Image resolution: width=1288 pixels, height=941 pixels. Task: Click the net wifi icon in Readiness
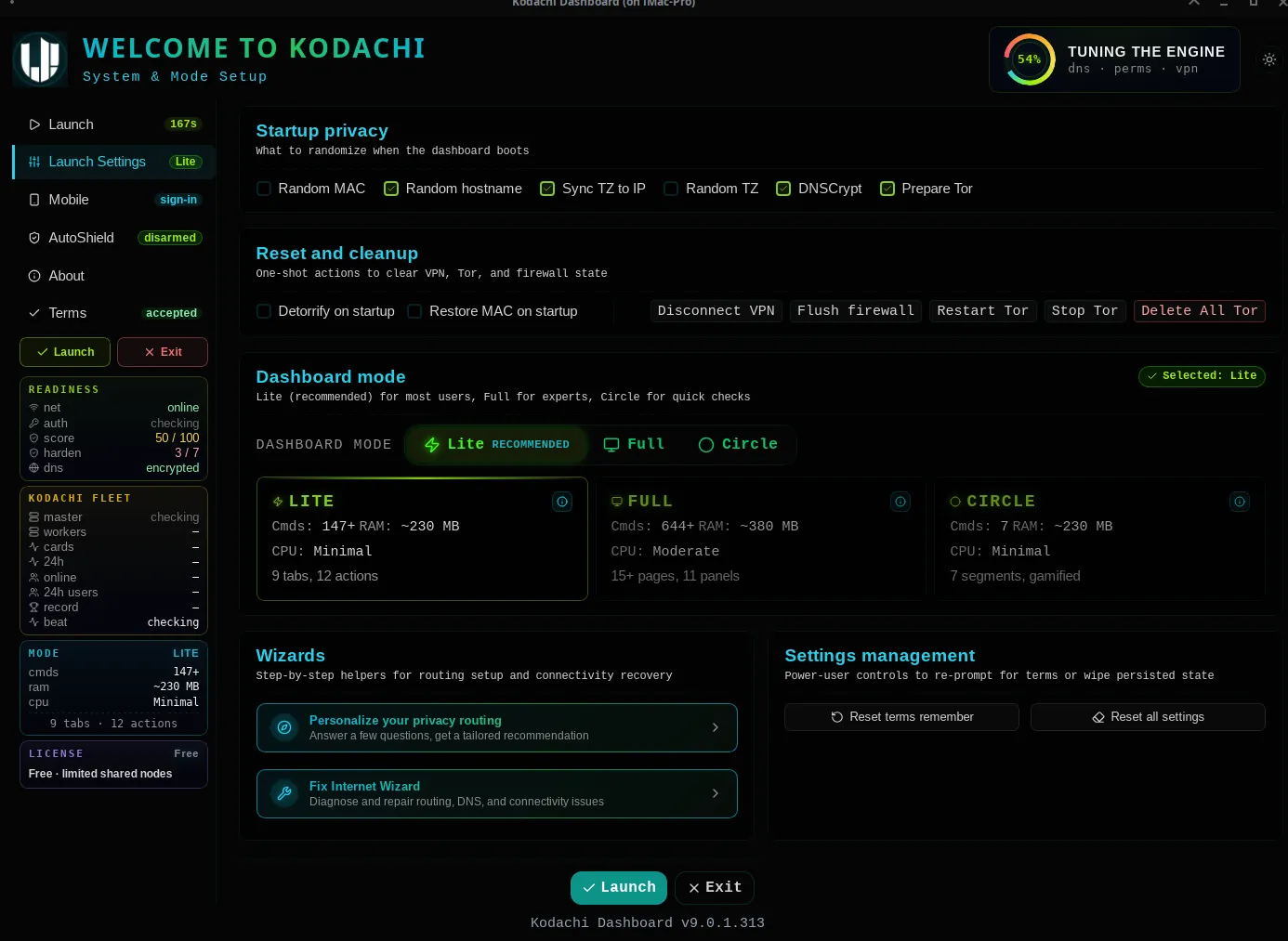click(x=34, y=408)
